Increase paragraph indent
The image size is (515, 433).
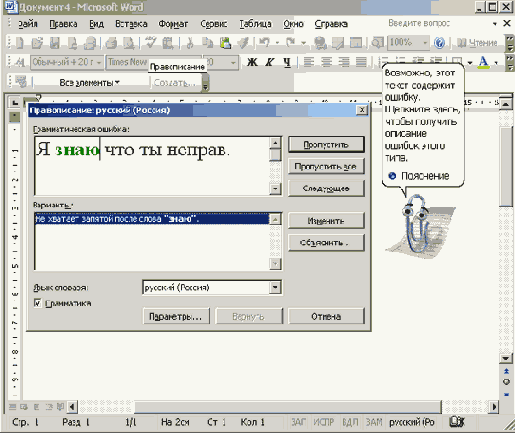click(x=436, y=61)
